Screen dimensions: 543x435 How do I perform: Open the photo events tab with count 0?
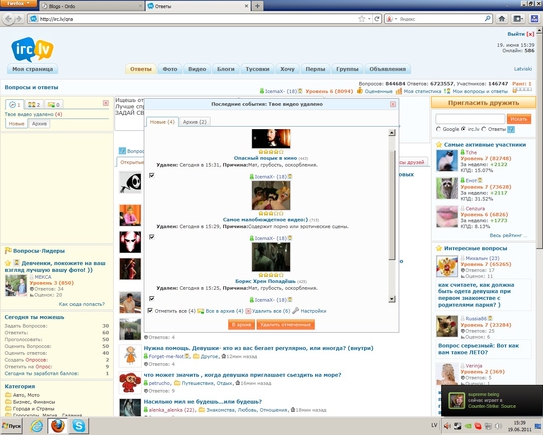54,104
